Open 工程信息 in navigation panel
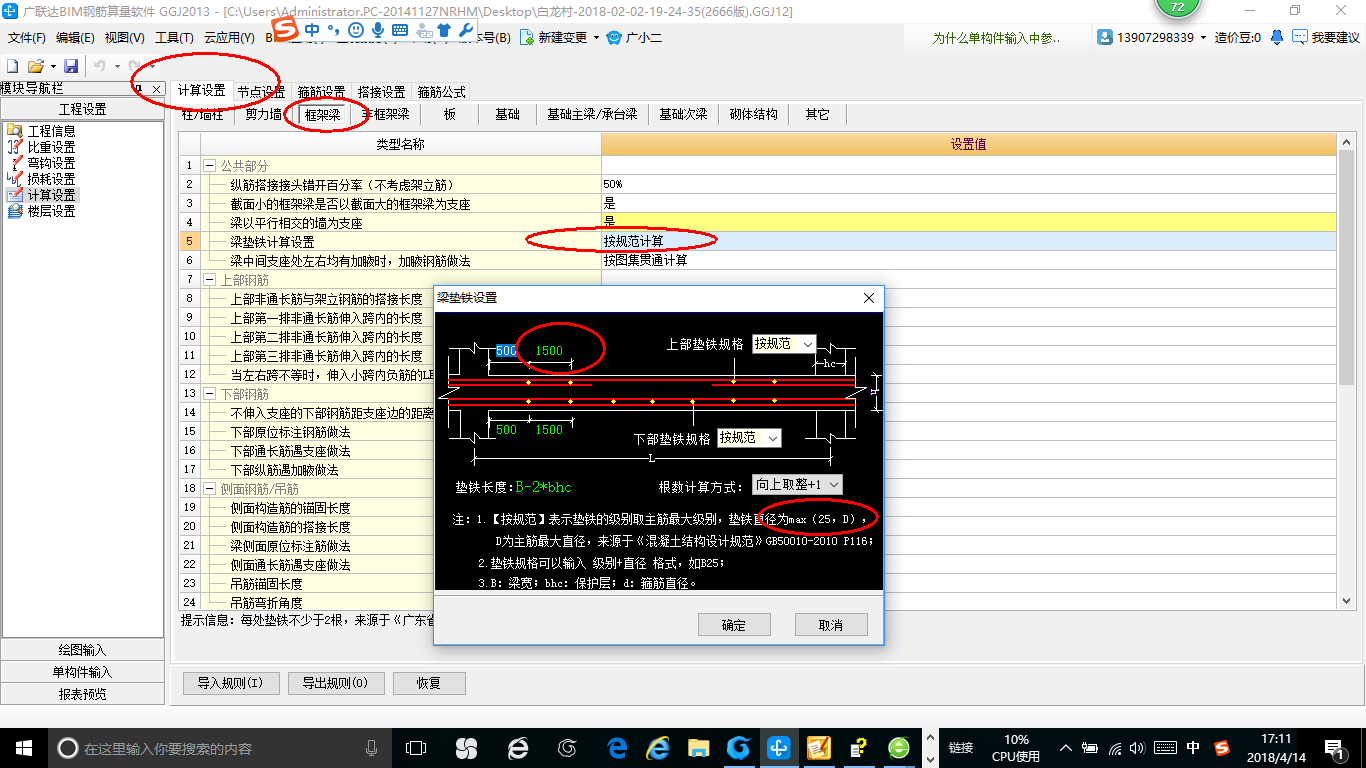1366x768 pixels. click(x=51, y=131)
